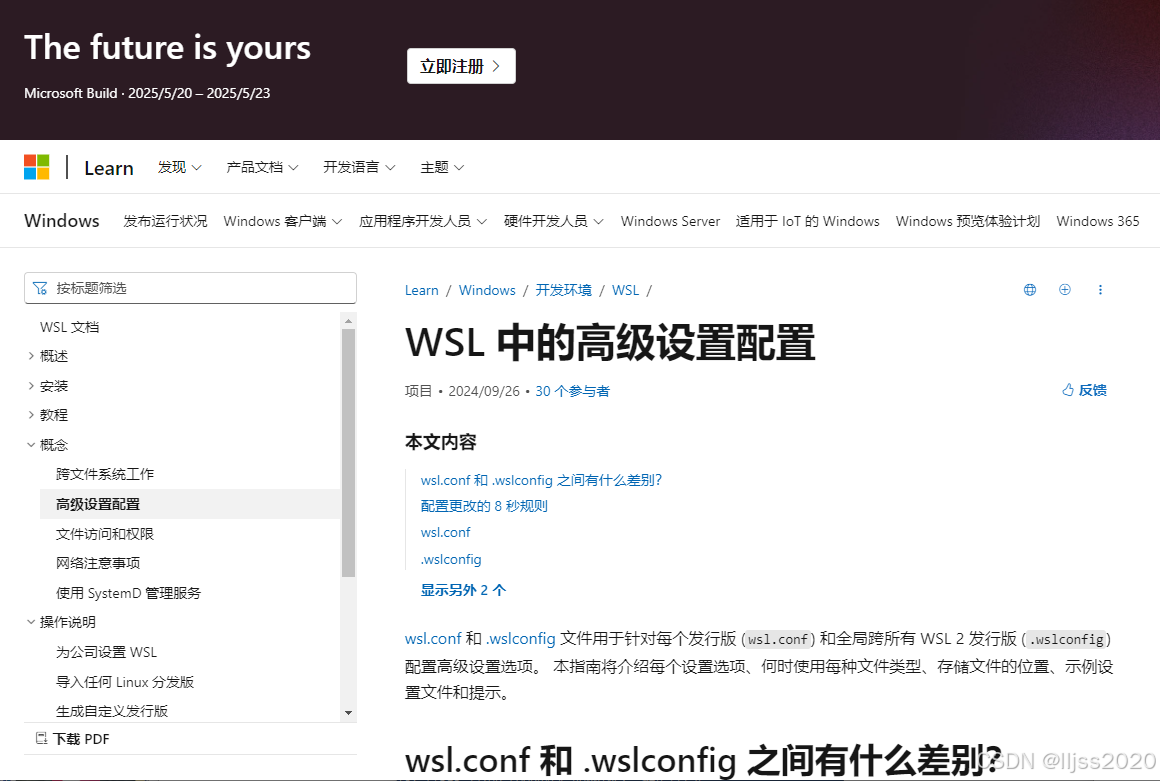The height and width of the screenshot is (781, 1160).
Task: Expand the 概述 tree node
Action: (x=31, y=356)
